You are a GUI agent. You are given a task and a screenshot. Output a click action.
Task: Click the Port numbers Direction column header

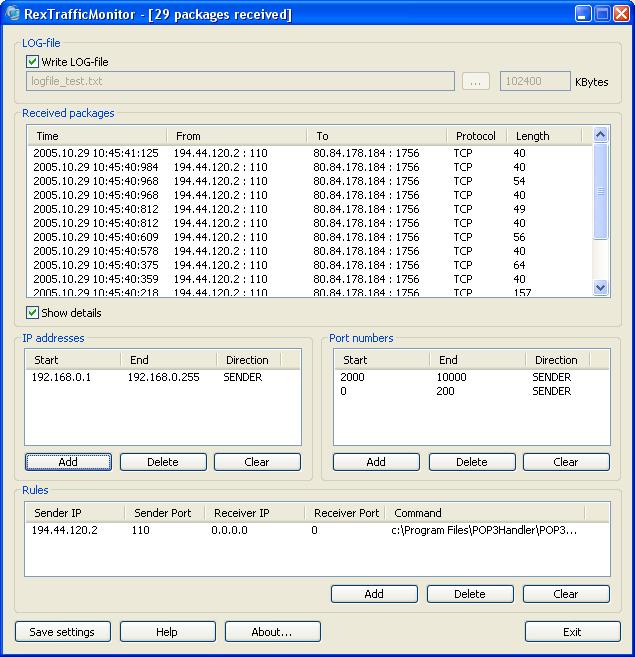pyautogui.click(x=557, y=360)
